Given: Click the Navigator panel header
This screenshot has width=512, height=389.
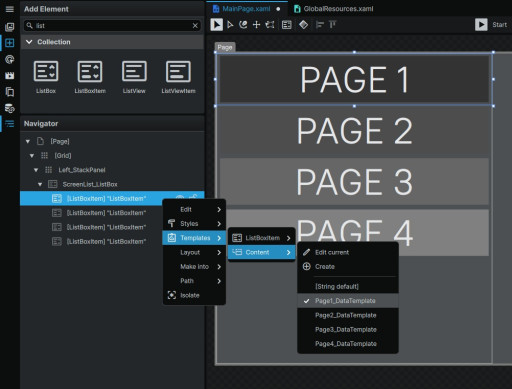Looking at the screenshot, I should tap(112, 124).
